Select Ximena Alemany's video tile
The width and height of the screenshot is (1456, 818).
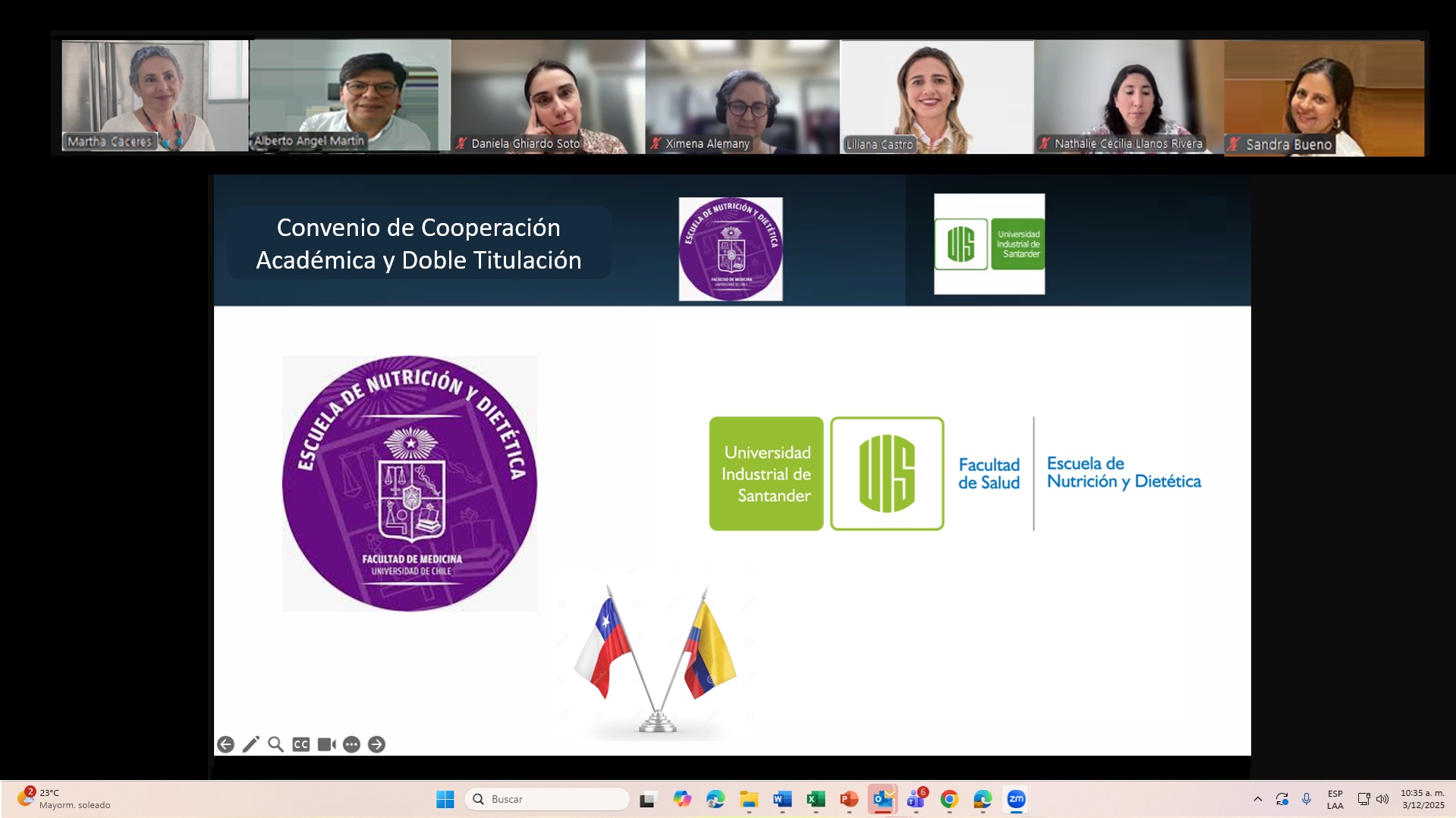point(742,97)
